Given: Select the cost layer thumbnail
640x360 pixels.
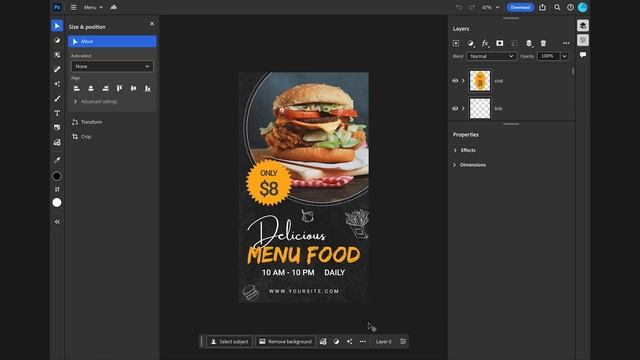Looking at the screenshot, I should click(x=480, y=81).
